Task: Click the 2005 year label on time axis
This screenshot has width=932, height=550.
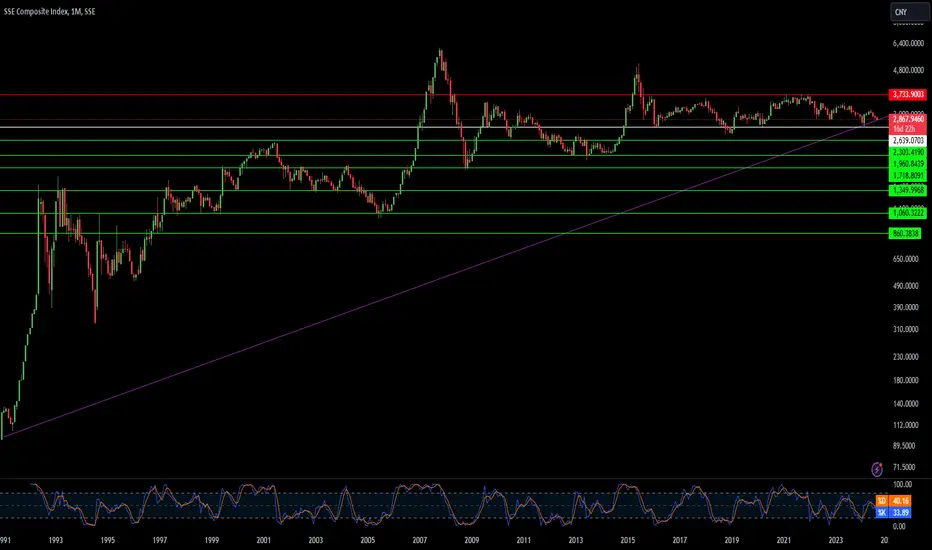Action: (x=368, y=540)
